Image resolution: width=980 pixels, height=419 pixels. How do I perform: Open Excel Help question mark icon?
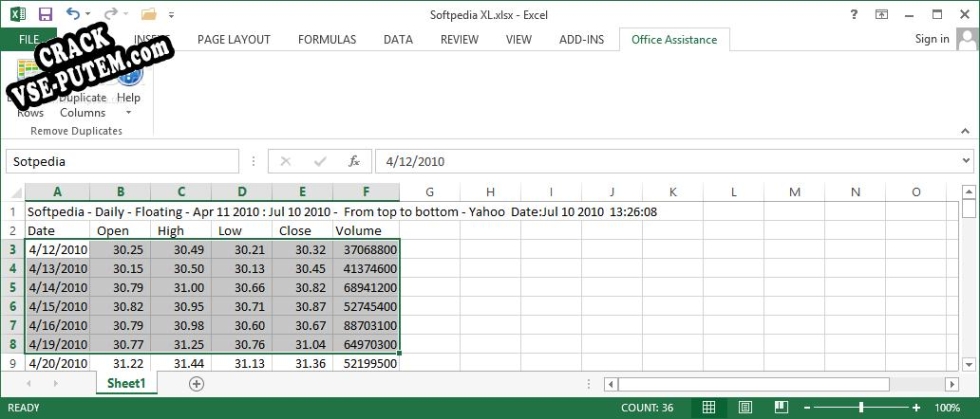point(854,14)
